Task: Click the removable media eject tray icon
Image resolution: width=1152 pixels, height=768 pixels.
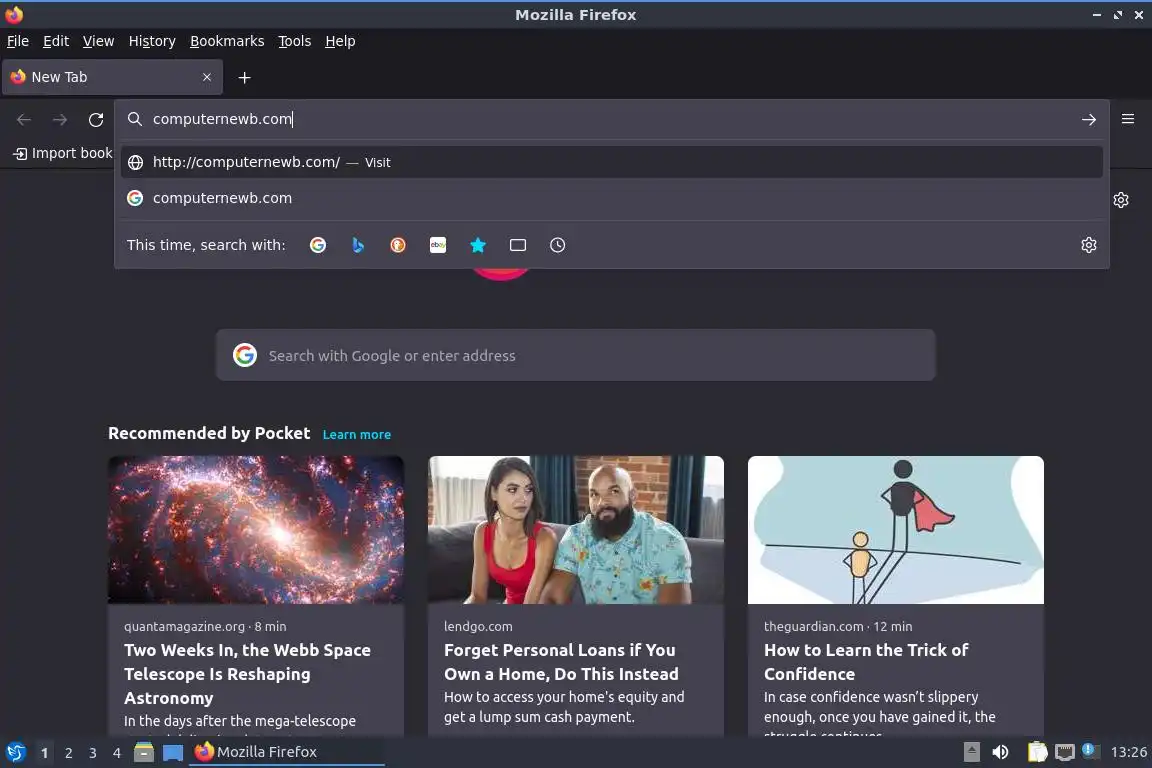Action: [x=971, y=752]
